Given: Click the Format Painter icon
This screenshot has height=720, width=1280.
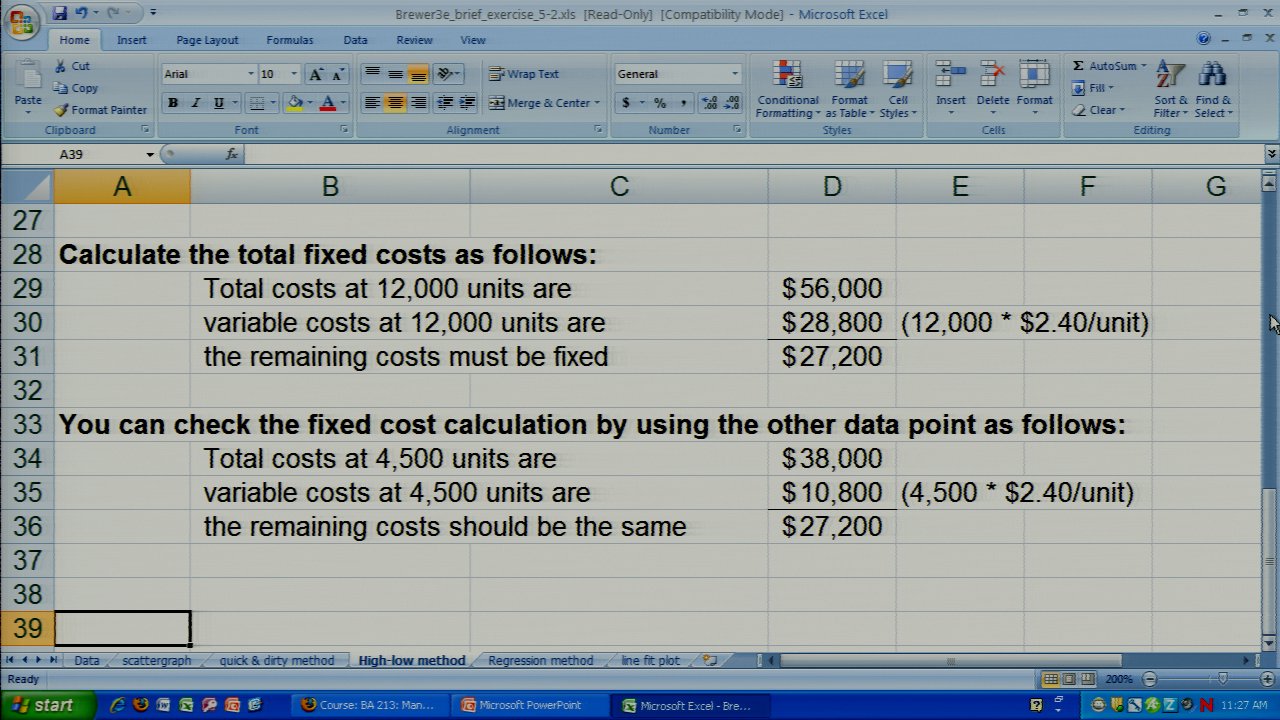Looking at the screenshot, I should coord(62,110).
